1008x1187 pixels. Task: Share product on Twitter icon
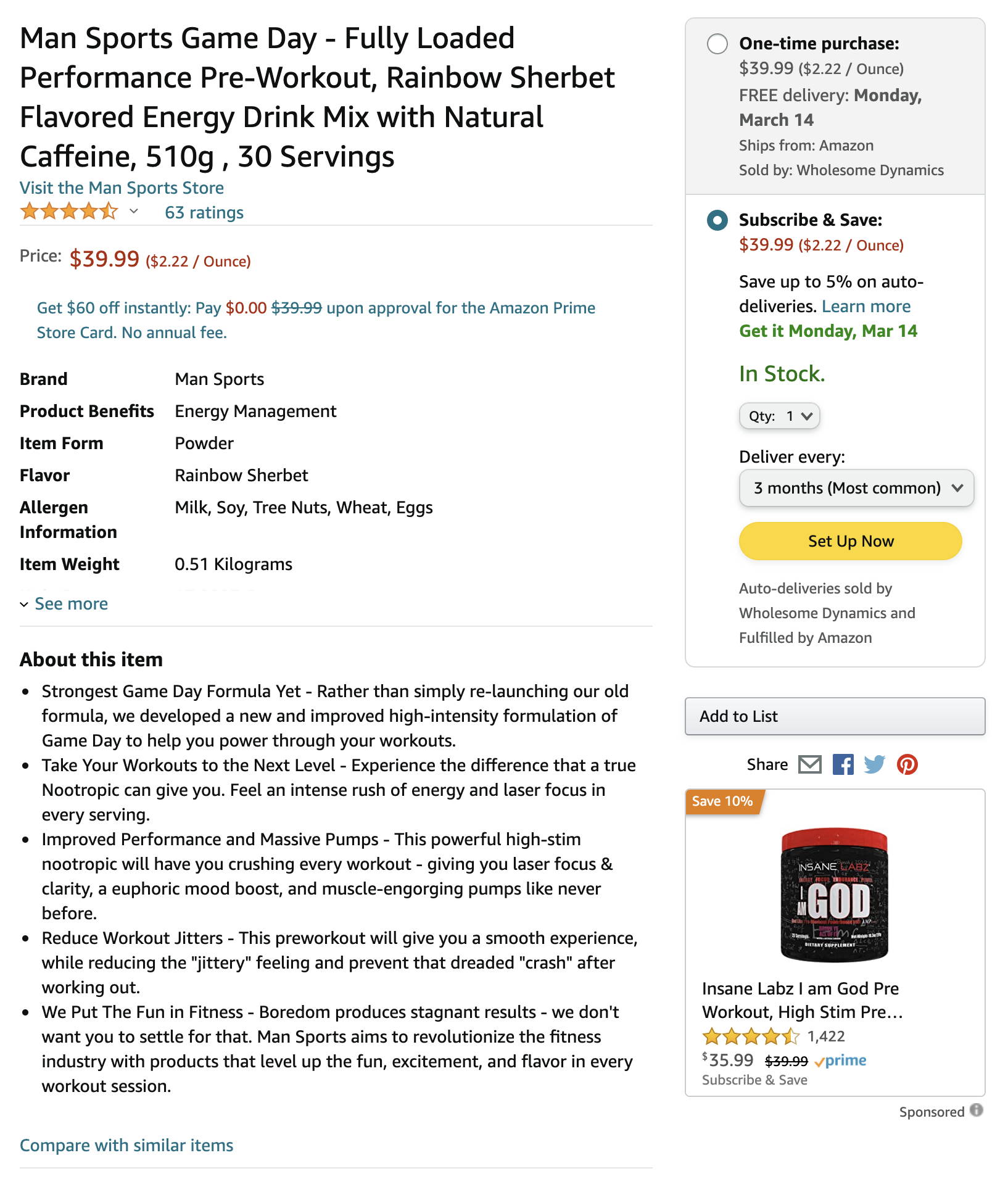(875, 764)
